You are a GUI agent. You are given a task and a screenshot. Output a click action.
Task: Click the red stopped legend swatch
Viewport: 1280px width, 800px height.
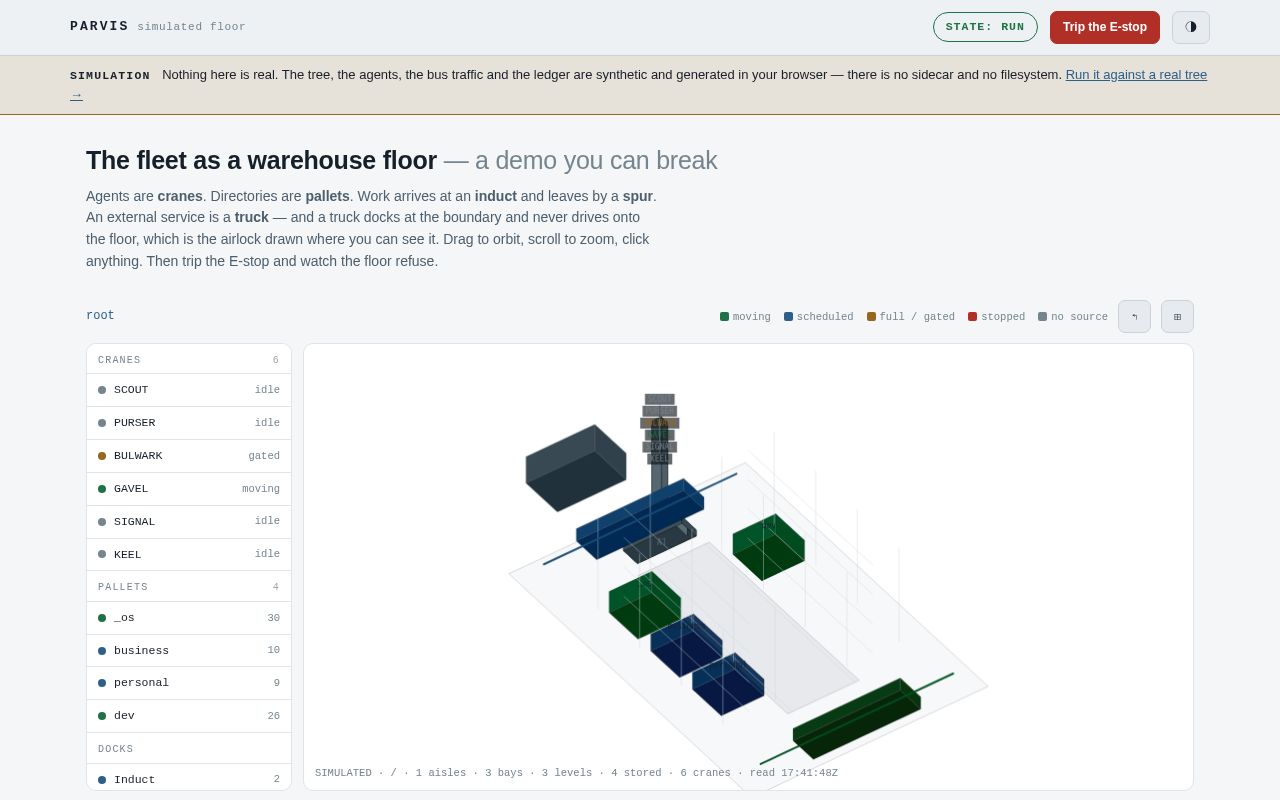point(972,317)
